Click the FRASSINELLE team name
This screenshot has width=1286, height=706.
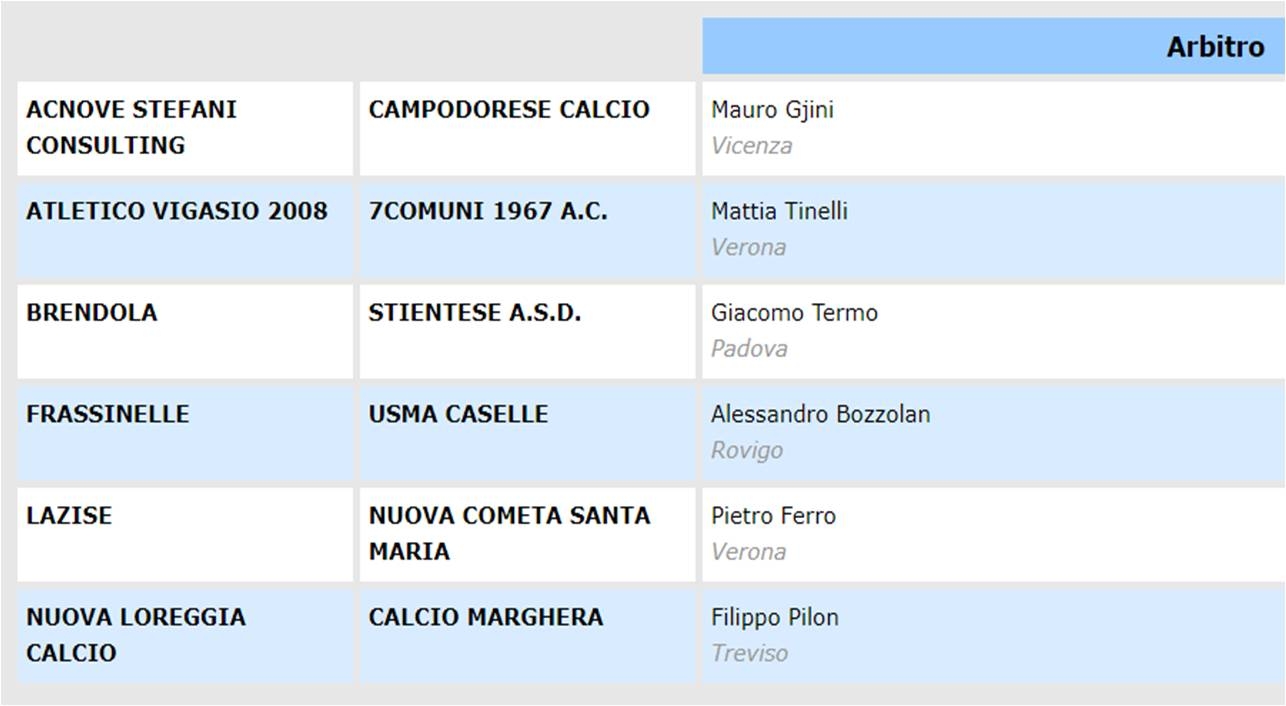(x=108, y=414)
